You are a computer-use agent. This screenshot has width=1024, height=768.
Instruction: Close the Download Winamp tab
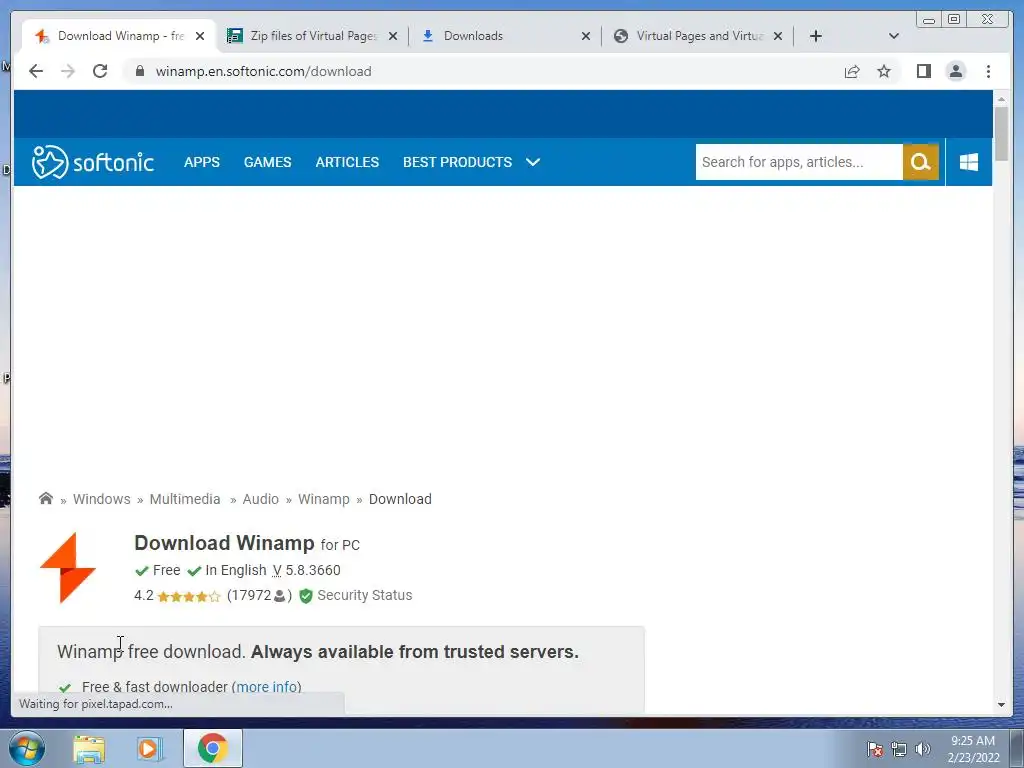(200, 36)
